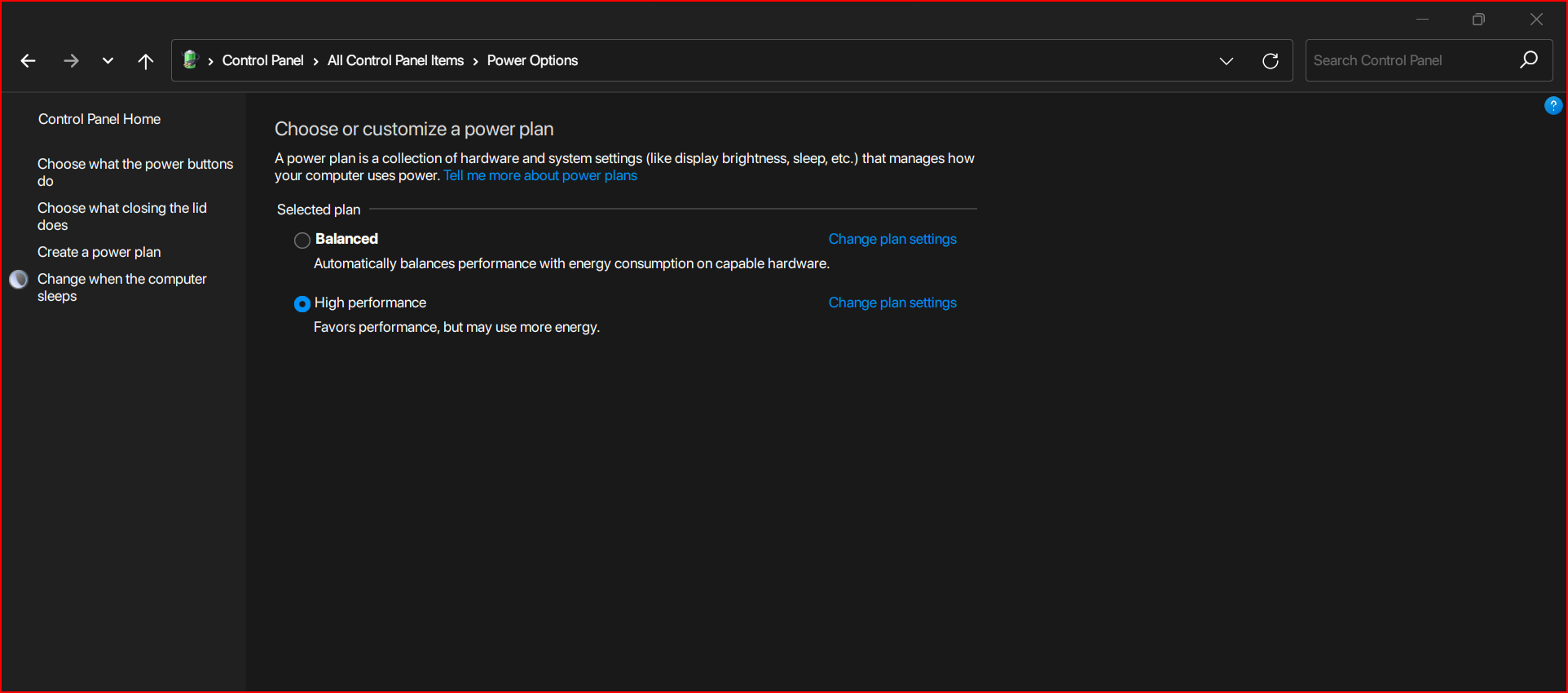Select the Balanced power plan radio button
Screen dimensions: 1568x693
tap(302, 241)
